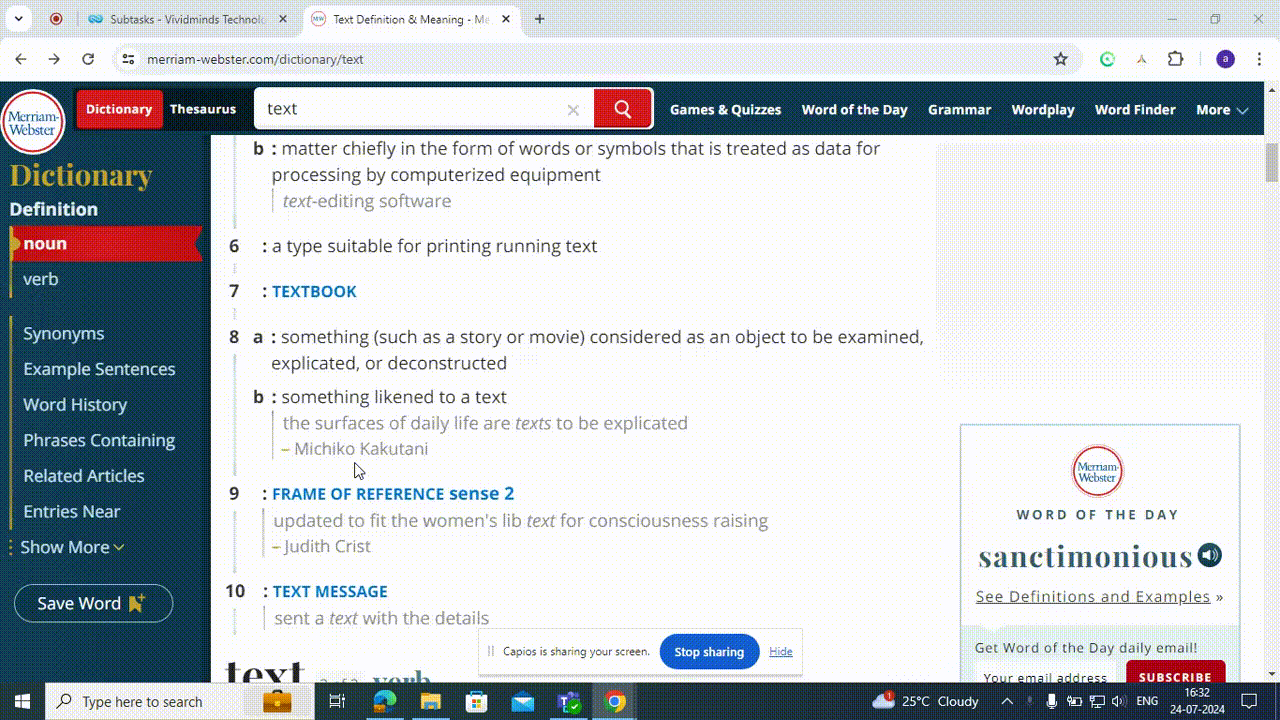This screenshot has width=1280, height=720.
Task: Click the page vertical scrollbar thumb
Action: [1272, 163]
